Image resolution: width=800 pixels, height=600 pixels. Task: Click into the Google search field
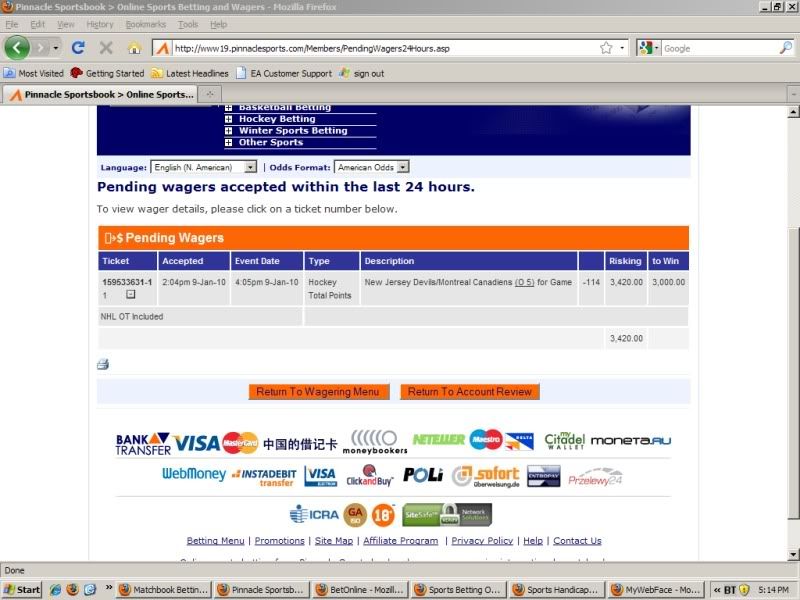(x=720, y=48)
